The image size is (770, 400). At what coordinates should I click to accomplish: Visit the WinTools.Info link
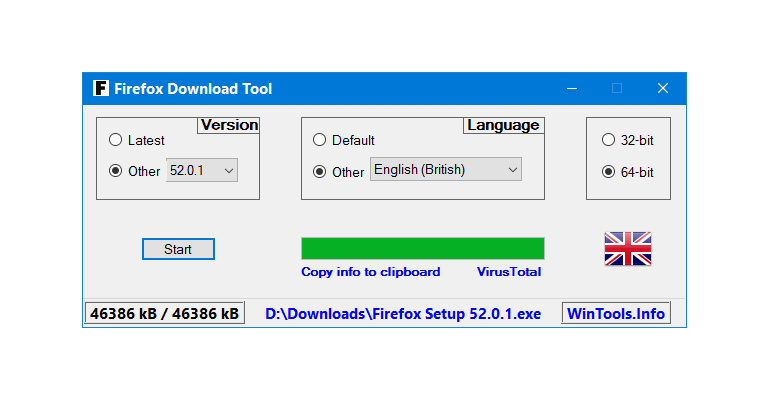[x=616, y=314]
